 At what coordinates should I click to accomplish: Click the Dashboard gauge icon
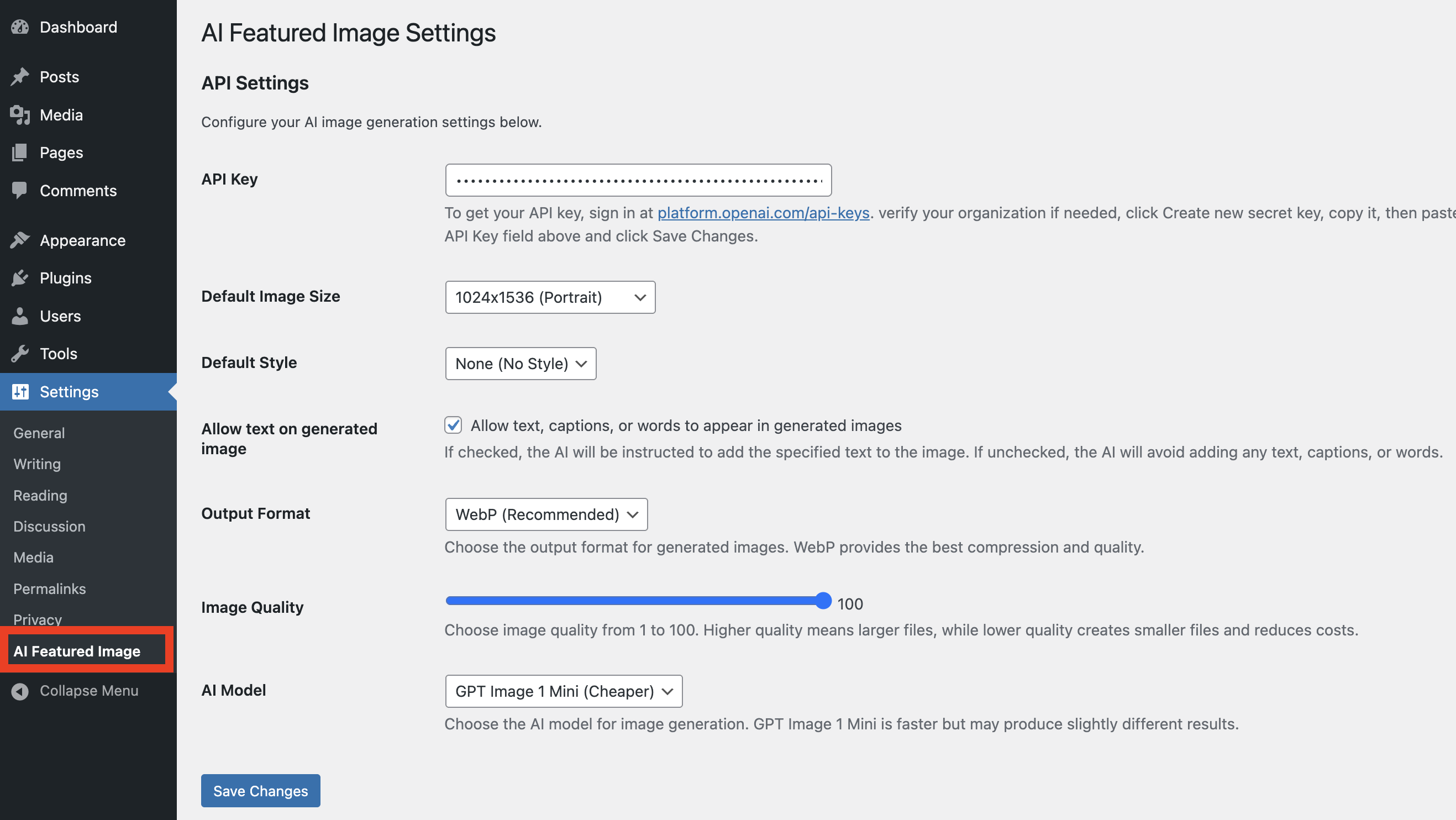(20, 27)
